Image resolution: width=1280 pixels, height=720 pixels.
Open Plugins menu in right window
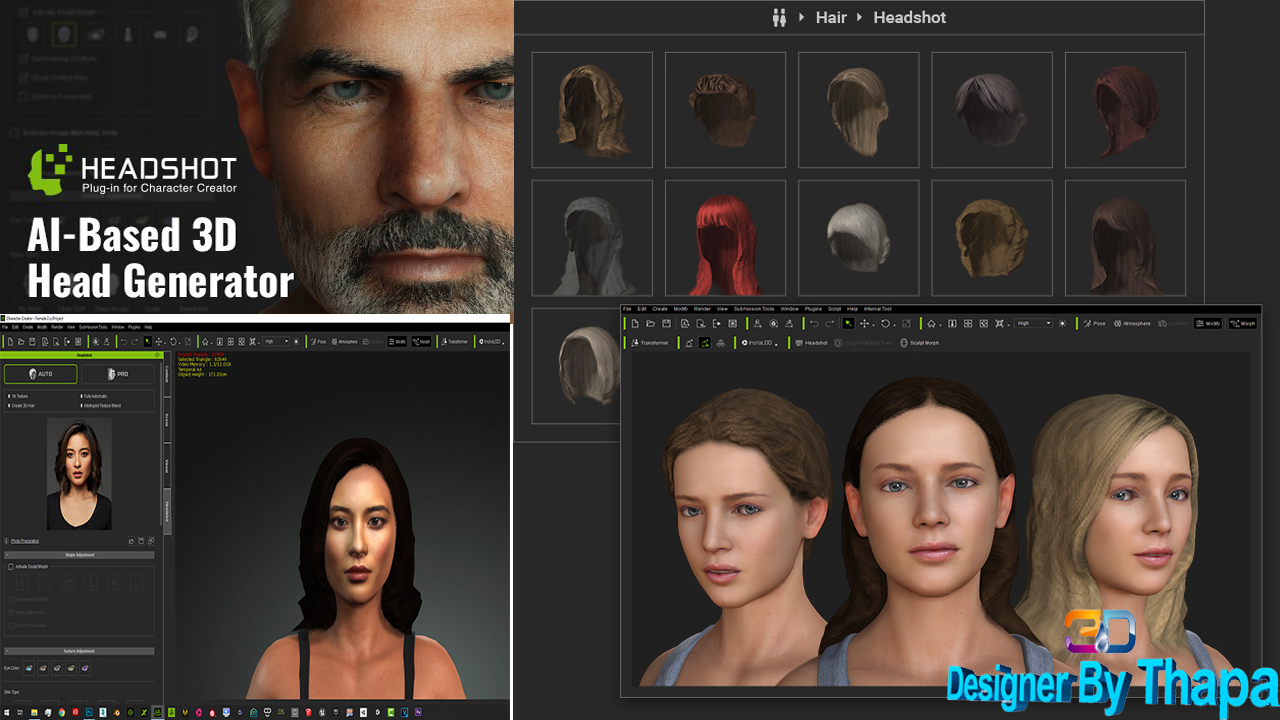813,308
